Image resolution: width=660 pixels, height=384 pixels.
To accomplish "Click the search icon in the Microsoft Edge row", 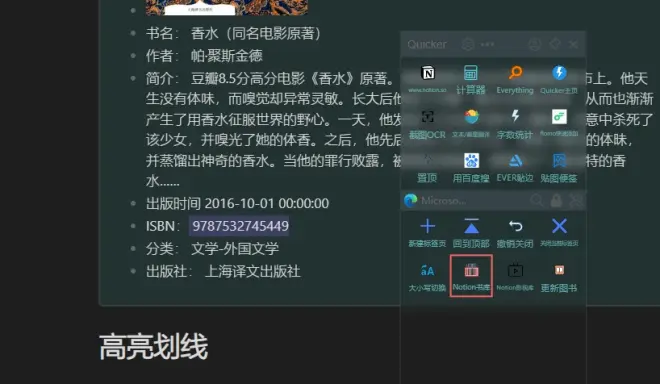I will click(536, 200).
